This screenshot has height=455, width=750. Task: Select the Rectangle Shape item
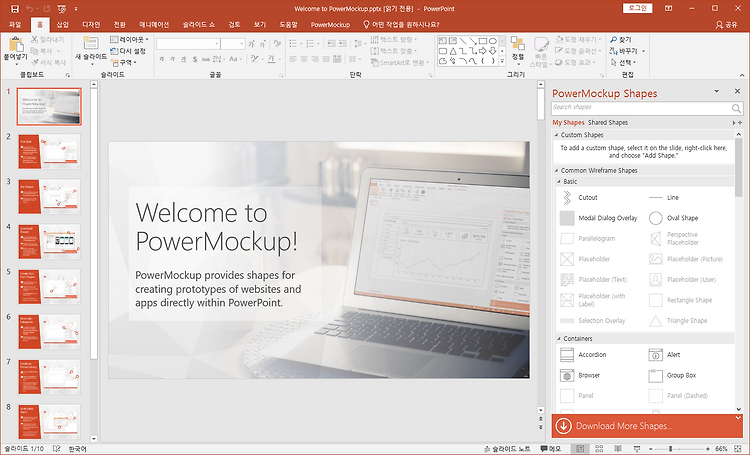click(x=680, y=300)
